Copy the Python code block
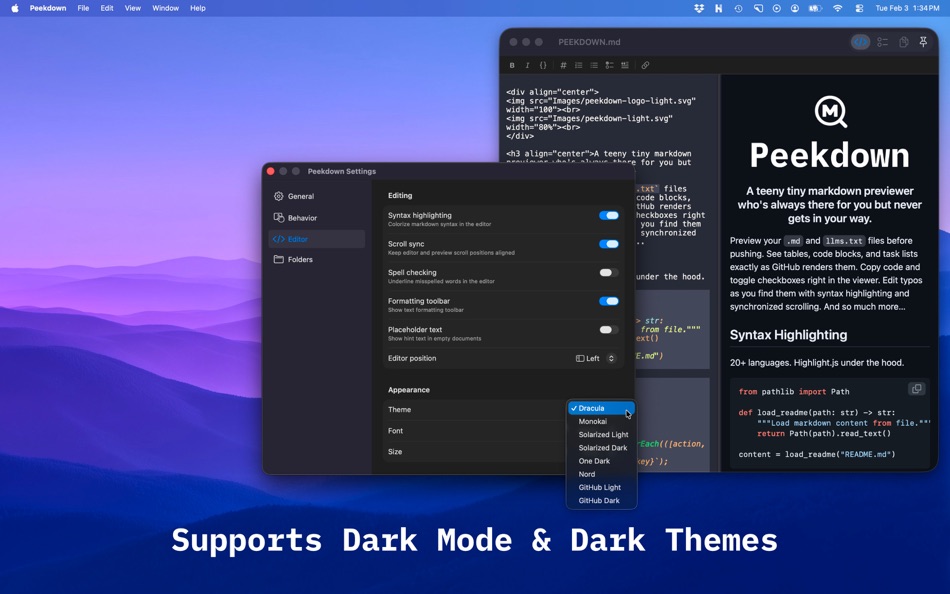This screenshot has width=950, height=594. 917,389
